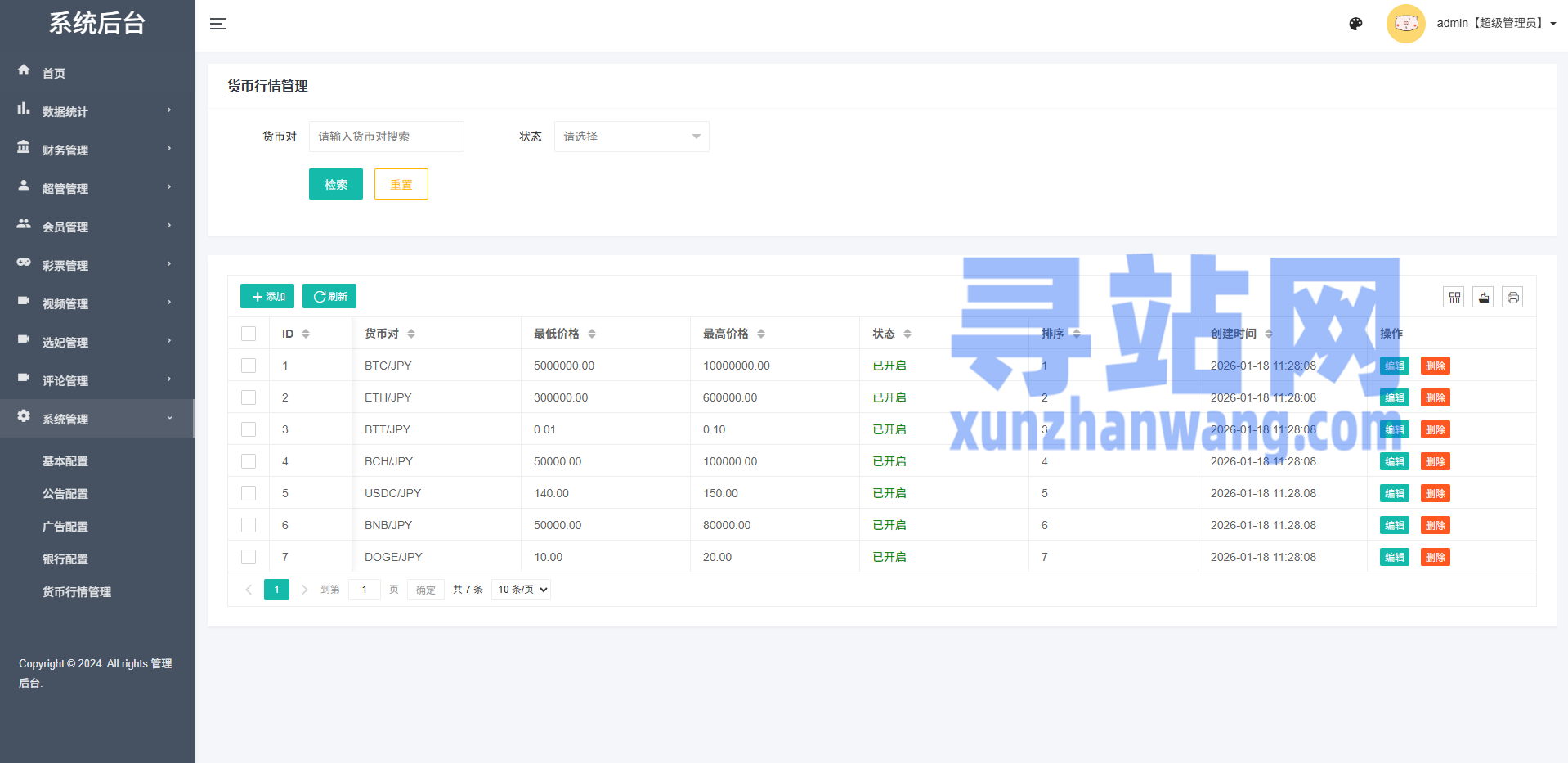
Task: Click the column filter grid icon
Action: (1454, 298)
